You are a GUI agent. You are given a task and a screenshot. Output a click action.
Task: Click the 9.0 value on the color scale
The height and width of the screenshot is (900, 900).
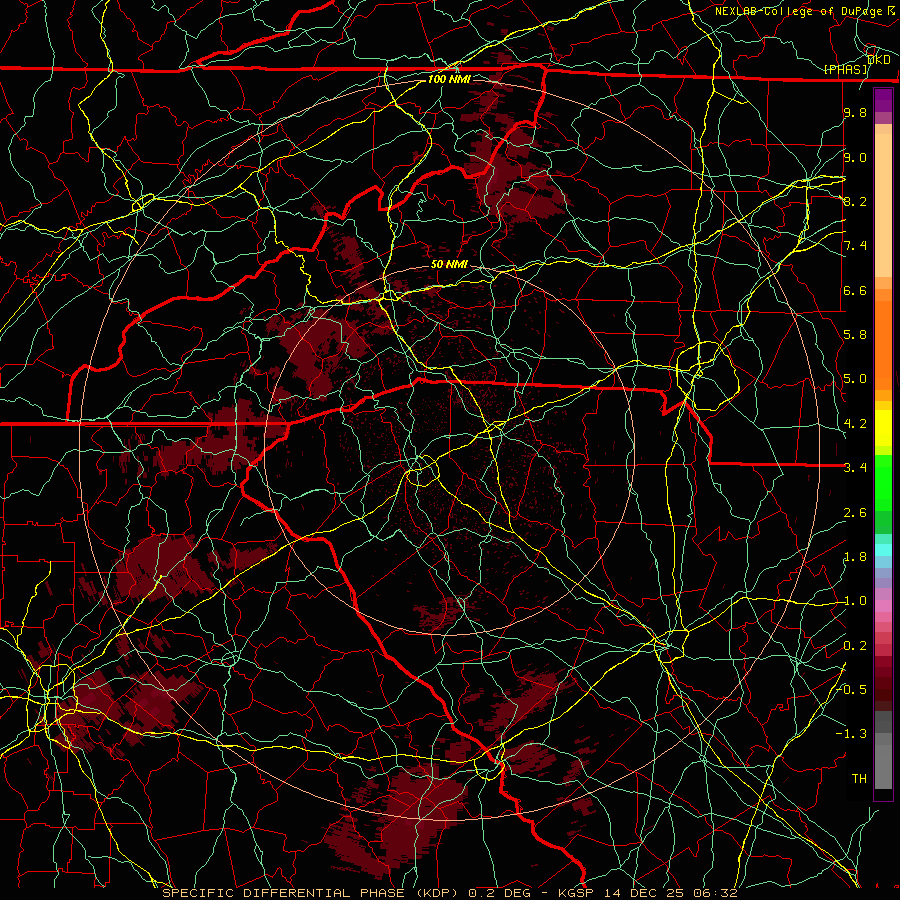pos(855,157)
